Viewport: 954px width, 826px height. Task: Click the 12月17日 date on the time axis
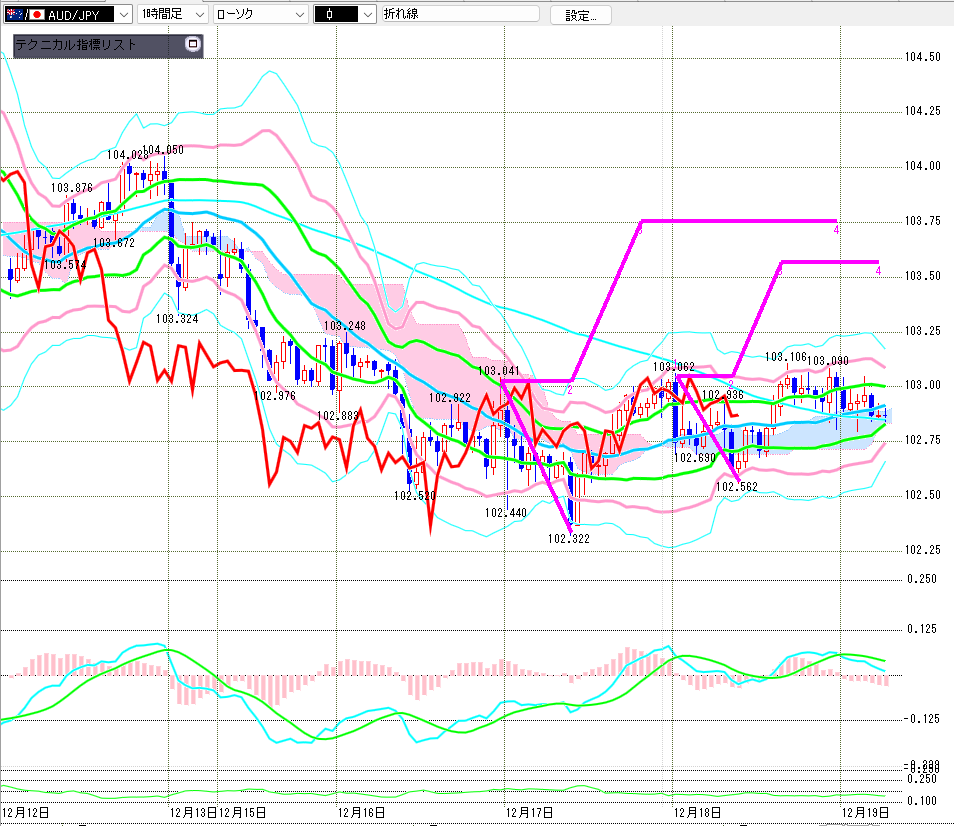pos(530,813)
